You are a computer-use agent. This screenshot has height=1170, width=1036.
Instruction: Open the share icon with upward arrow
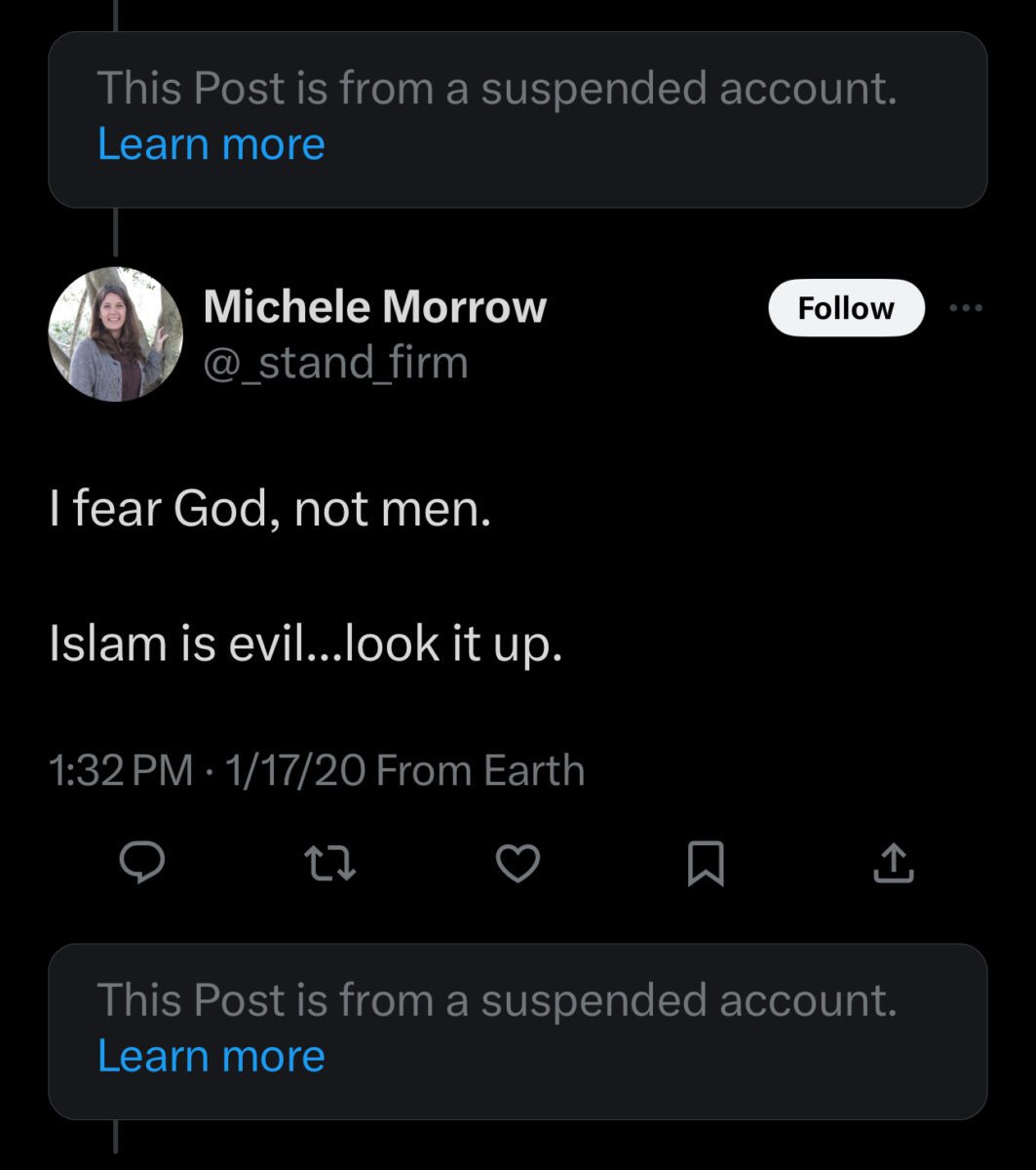(894, 863)
